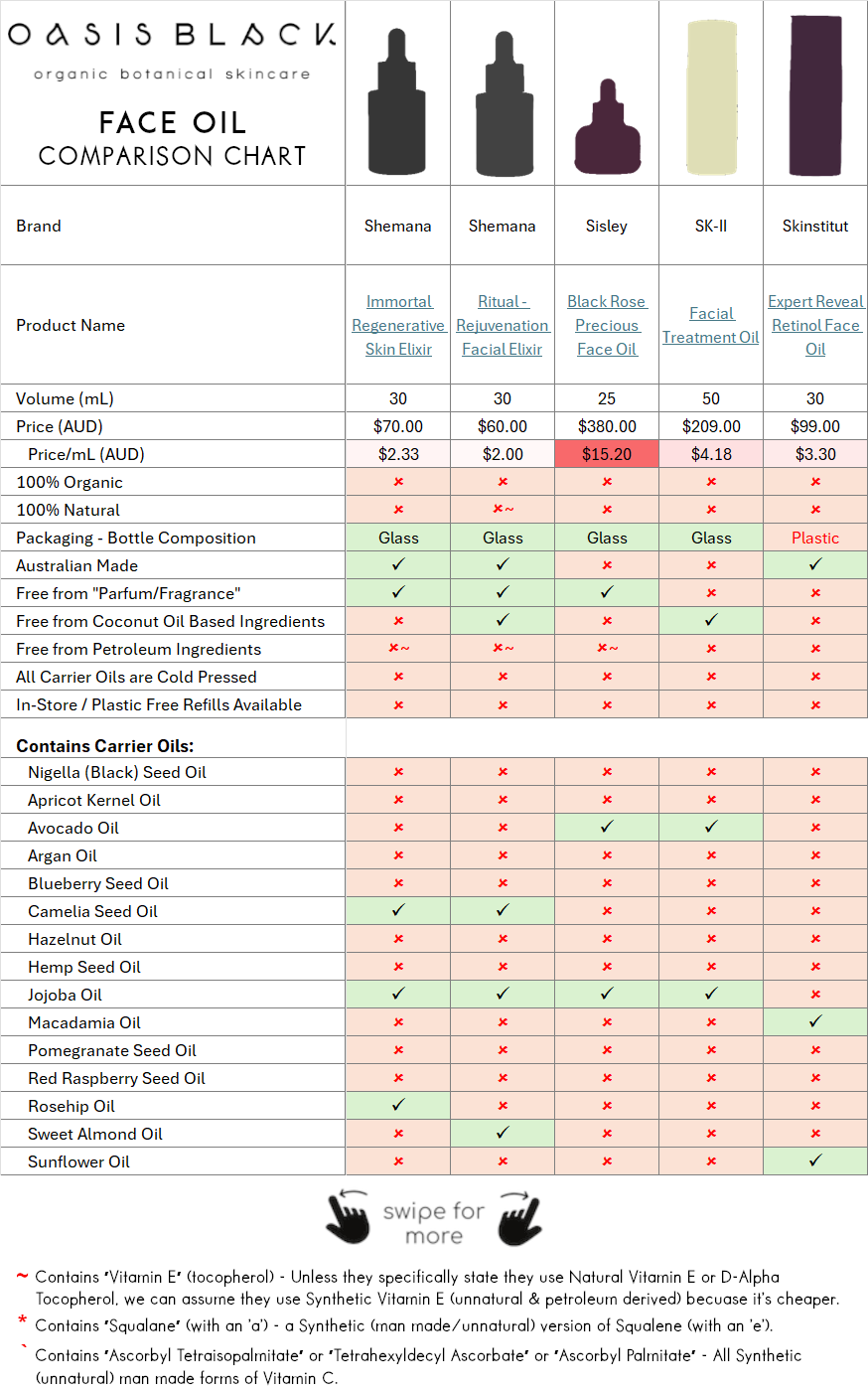Click the Packaging - Bottle Composition label
Image resolution: width=868 pixels, height=1391 pixels.
click(x=136, y=538)
